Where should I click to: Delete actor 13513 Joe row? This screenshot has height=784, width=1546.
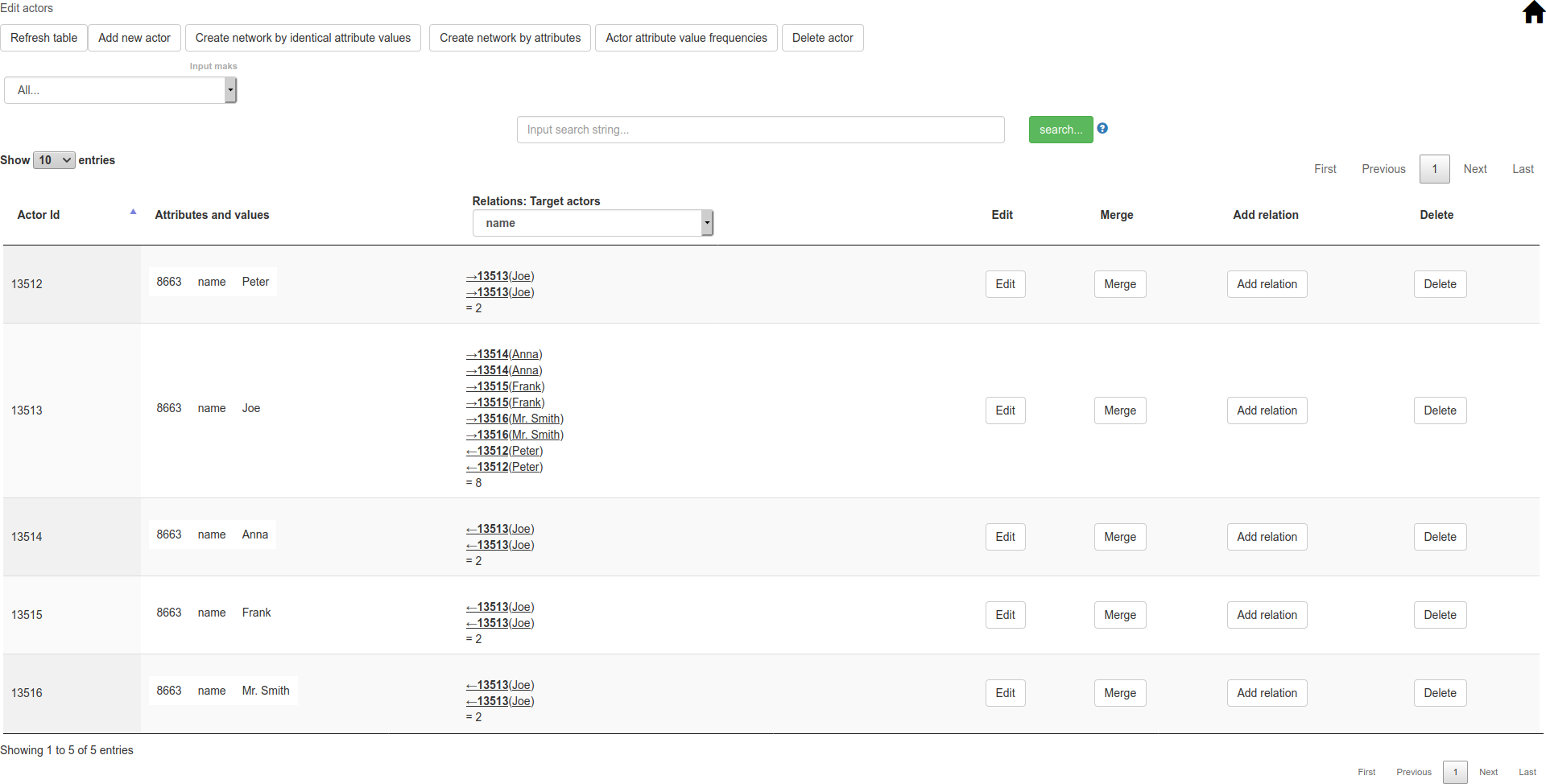coord(1440,411)
